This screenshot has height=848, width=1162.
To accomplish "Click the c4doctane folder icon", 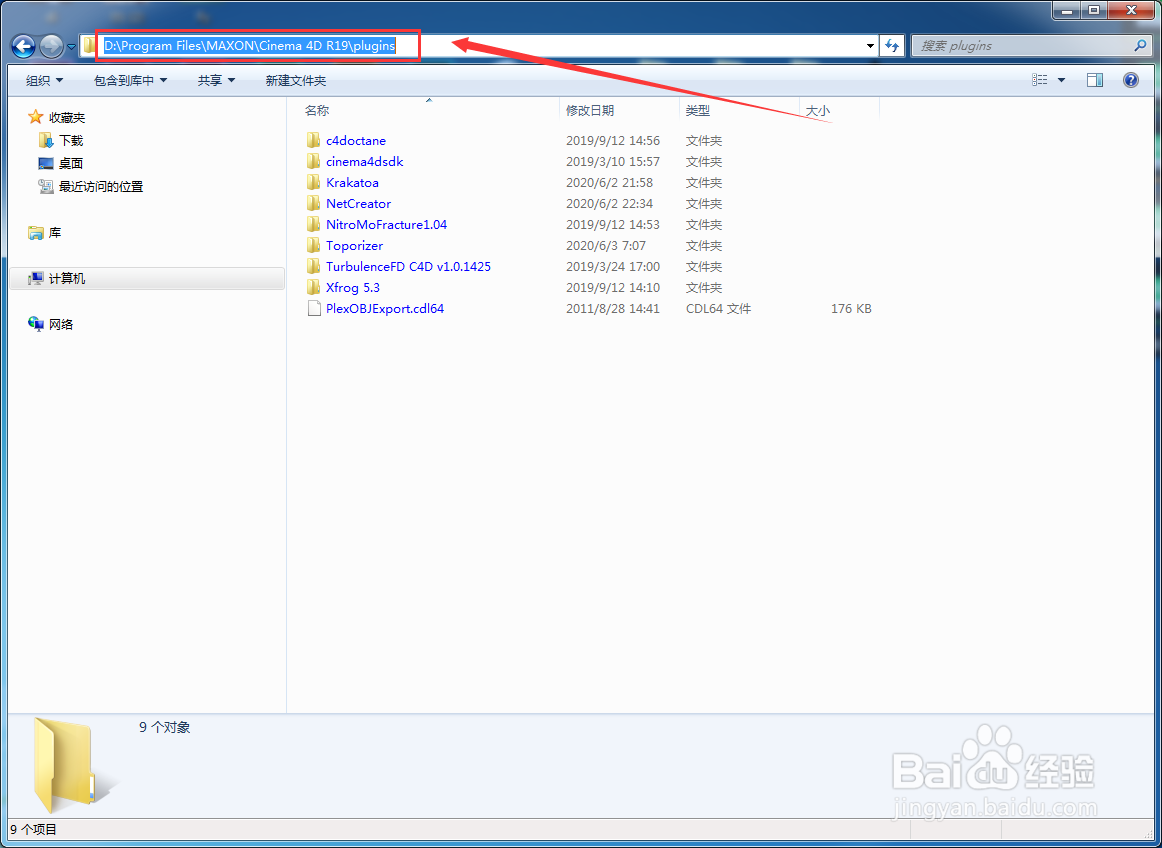I will [x=313, y=140].
